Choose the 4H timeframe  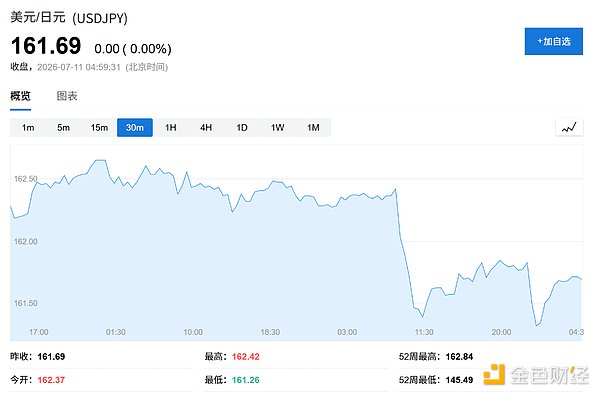tap(206, 127)
